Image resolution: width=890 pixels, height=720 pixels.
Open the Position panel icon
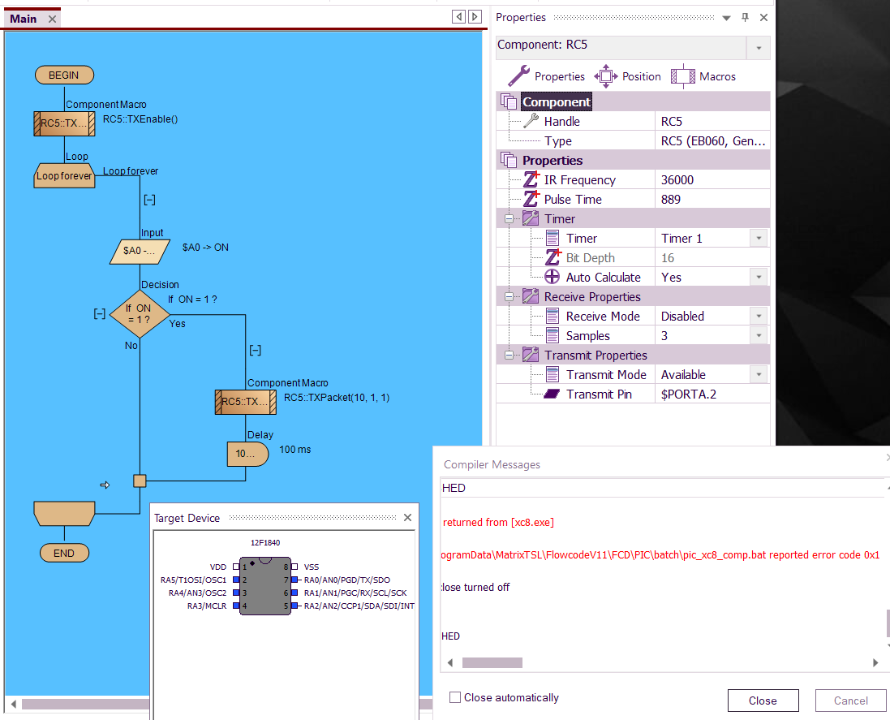606,76
